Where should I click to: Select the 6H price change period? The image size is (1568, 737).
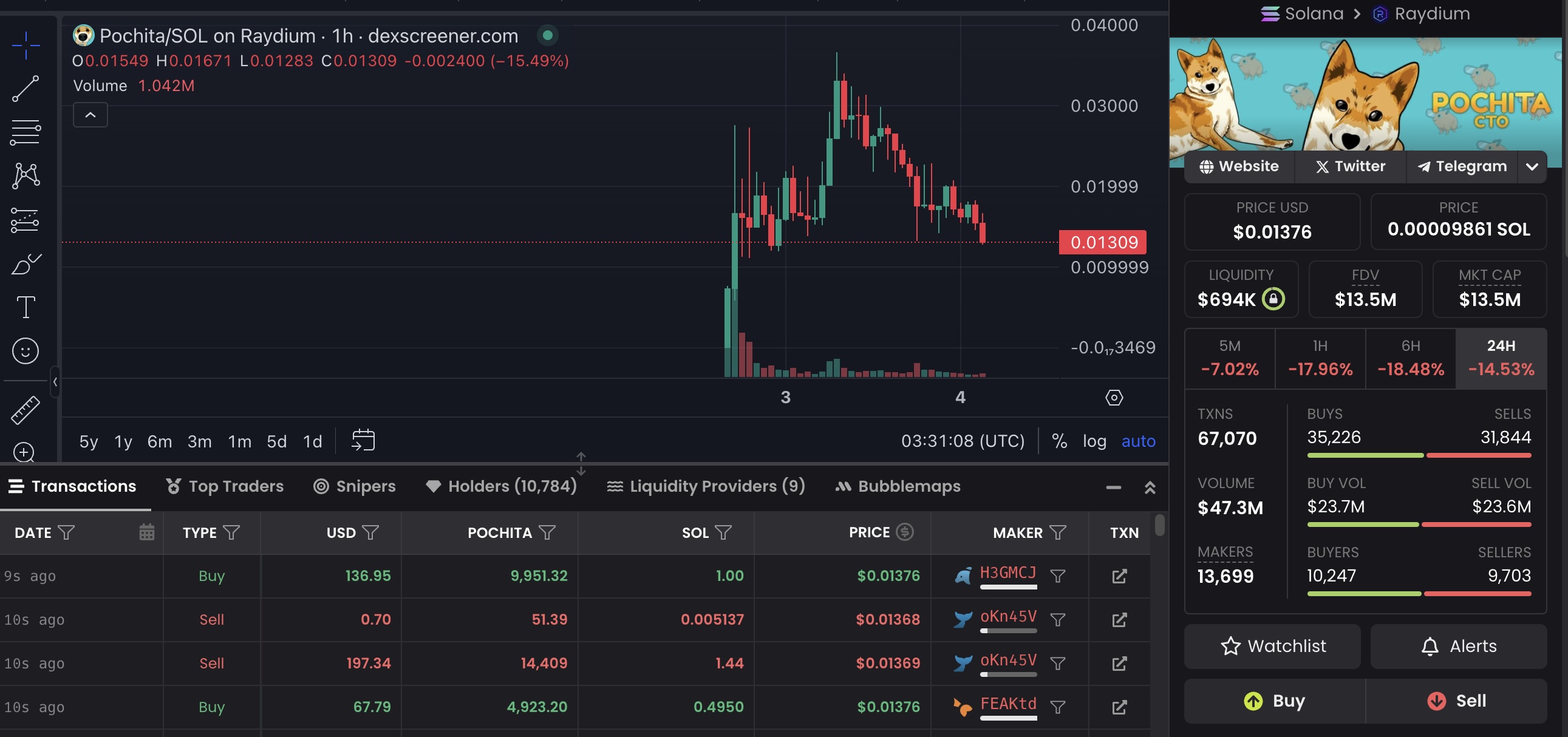click(1410, 358)
